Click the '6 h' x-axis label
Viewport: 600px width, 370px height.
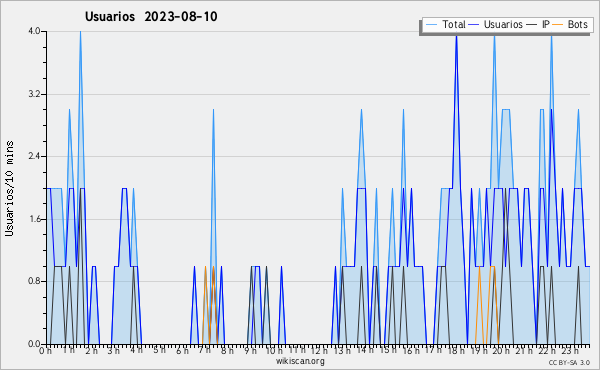[182, 351]
